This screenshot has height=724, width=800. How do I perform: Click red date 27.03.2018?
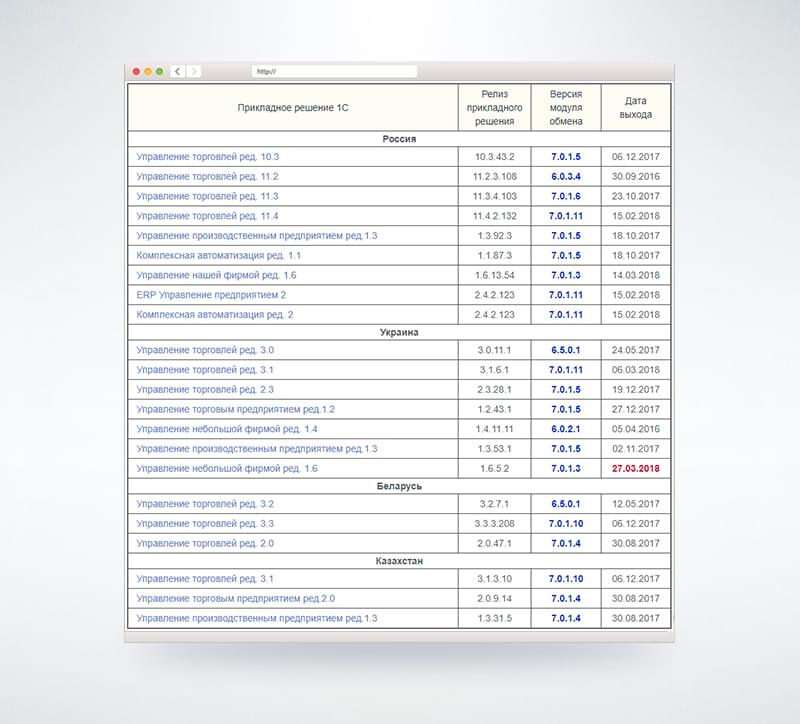coord(636,468)
